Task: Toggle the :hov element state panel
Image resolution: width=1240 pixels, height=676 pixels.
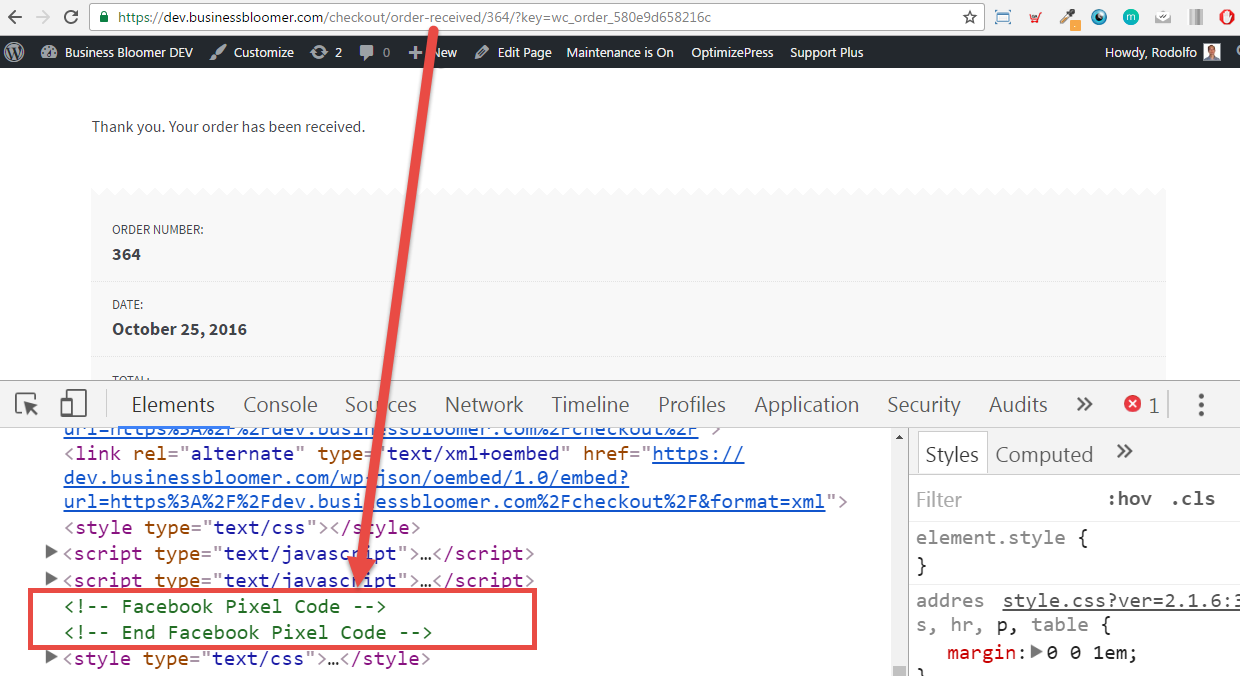Action: [x=1129, y=499]
